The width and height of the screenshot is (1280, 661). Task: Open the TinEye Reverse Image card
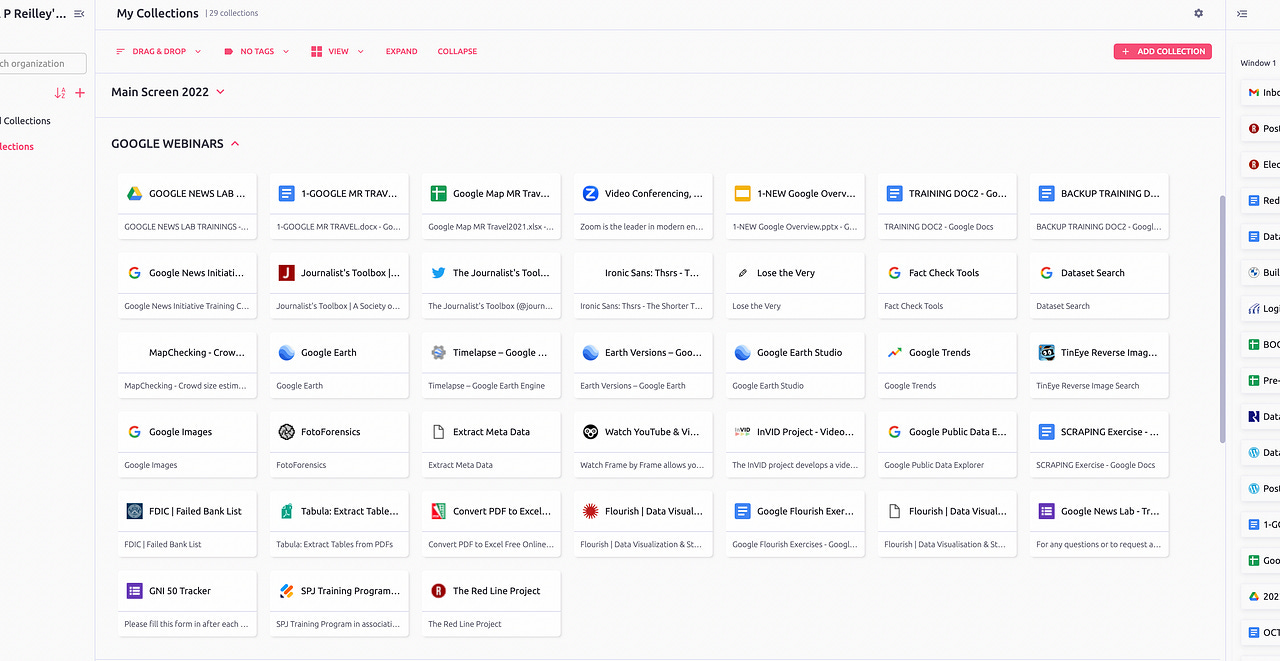point(1099,365)
